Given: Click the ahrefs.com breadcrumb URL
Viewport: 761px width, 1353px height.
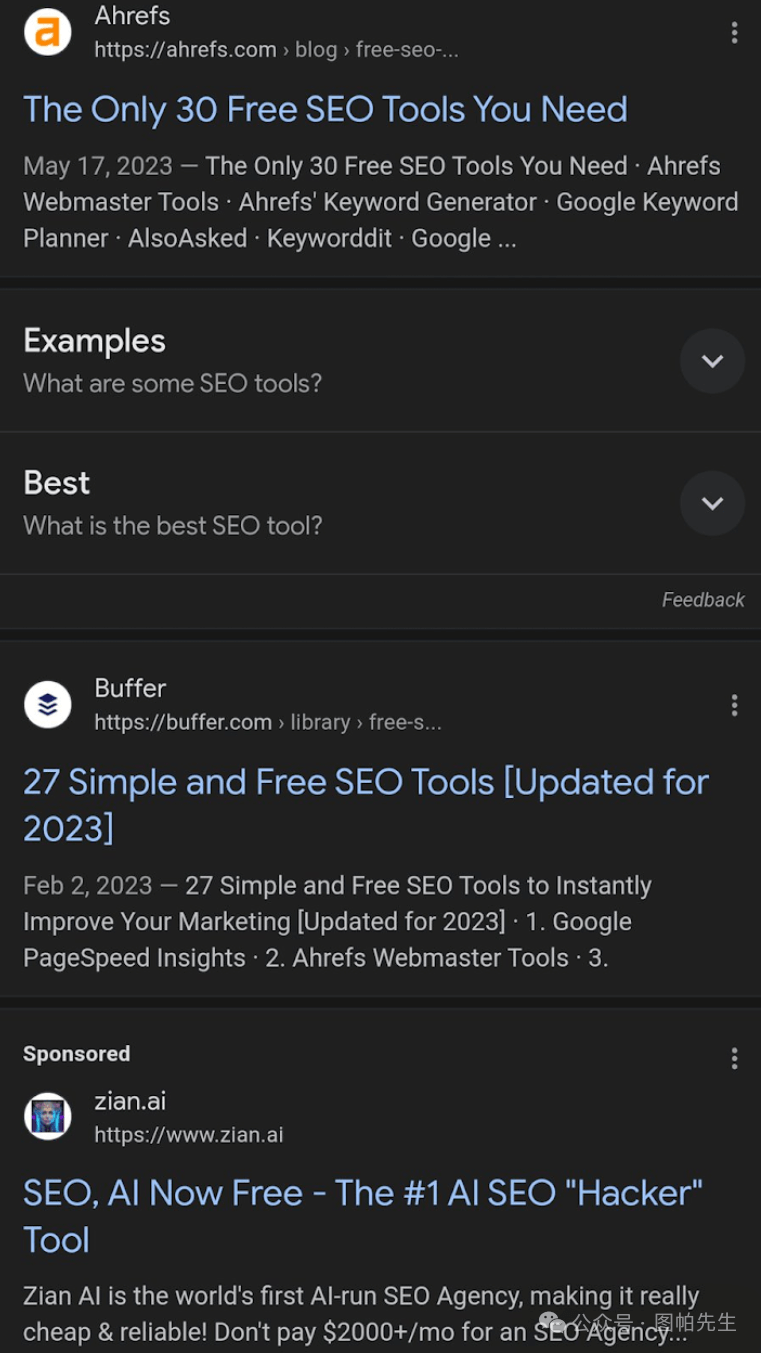Looking at the screenshot, I should coord(276,50).
